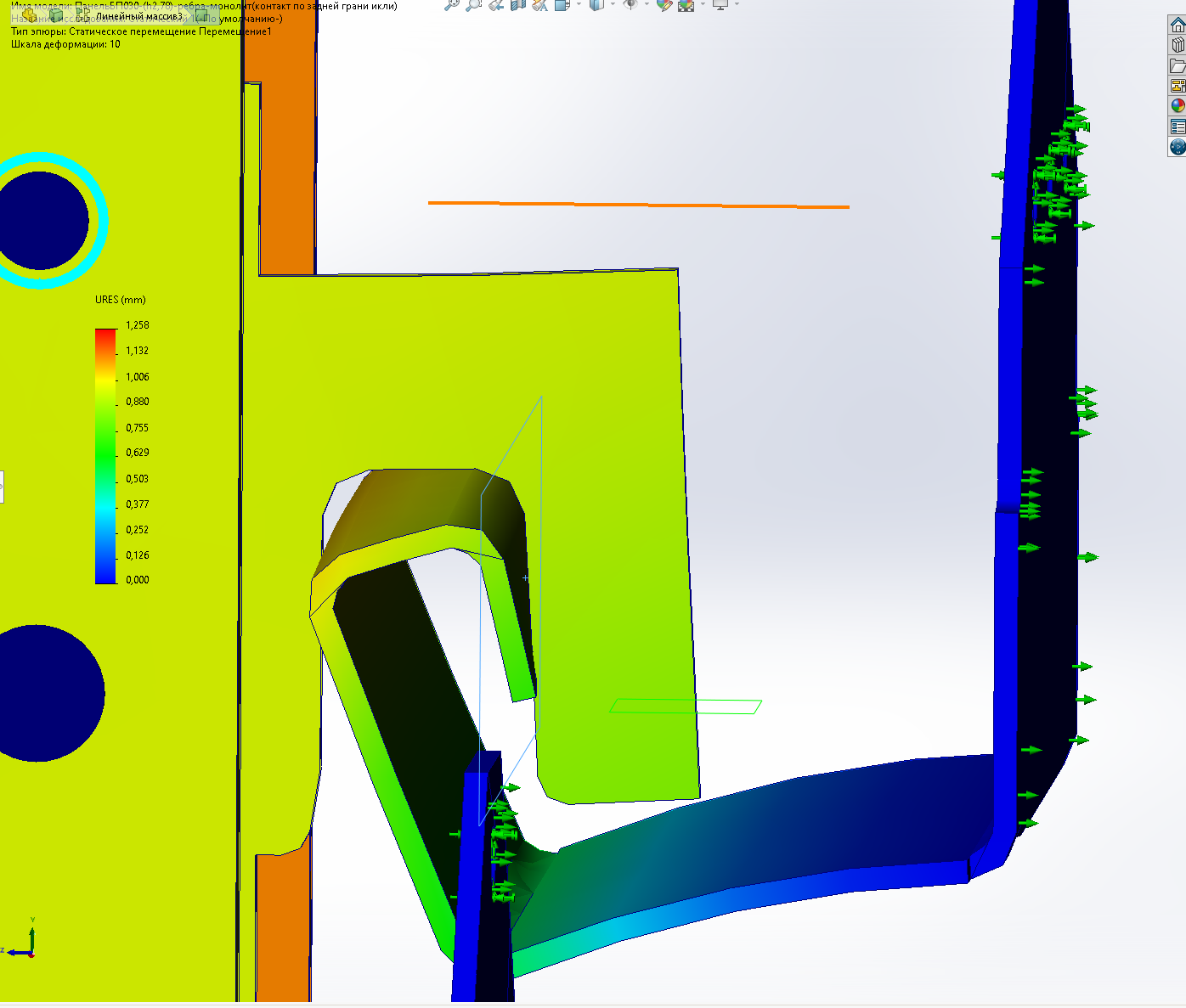Click the Apply Scene icon

pyautogui.click(x=686, y=5)
